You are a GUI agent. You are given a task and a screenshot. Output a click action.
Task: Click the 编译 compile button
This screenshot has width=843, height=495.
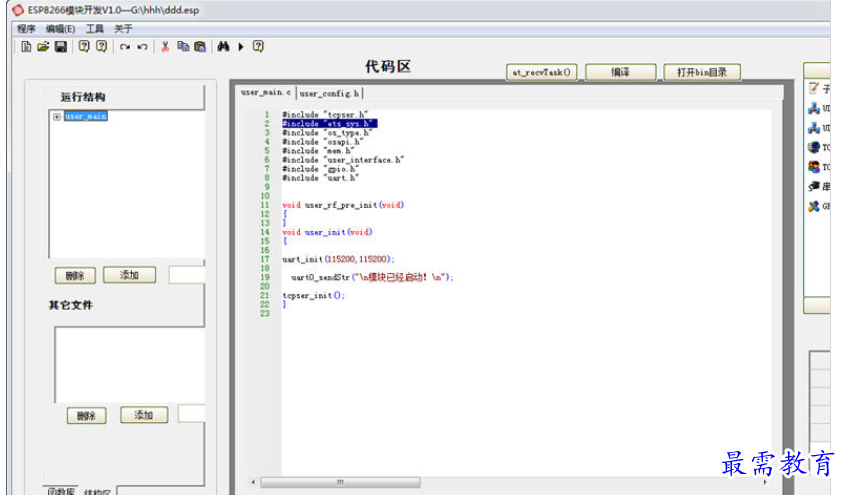coord(620,72)
